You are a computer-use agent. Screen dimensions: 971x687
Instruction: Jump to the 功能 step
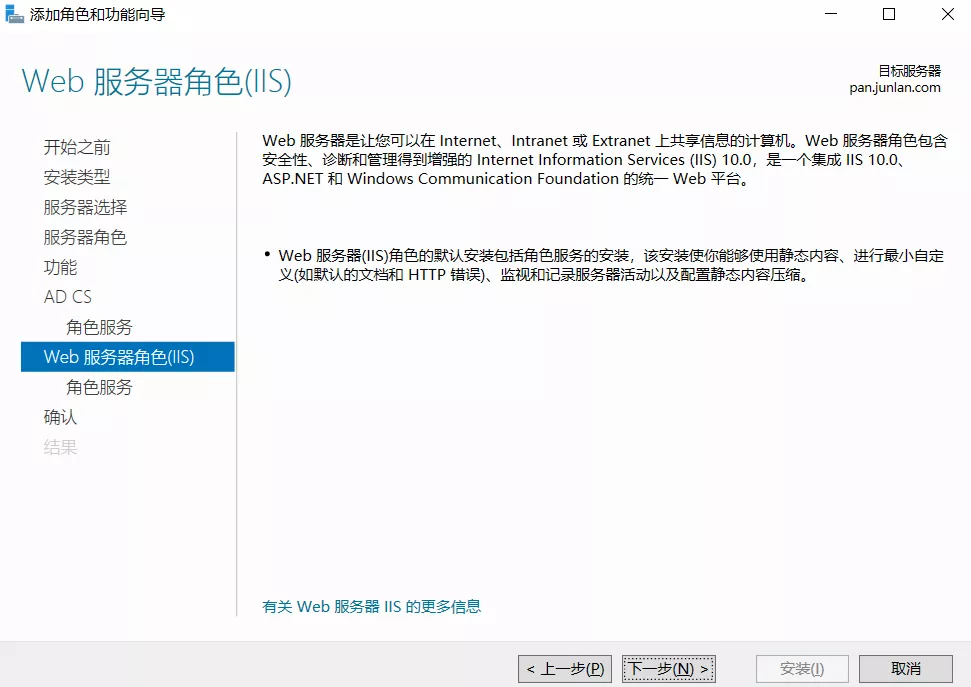click(x=60, y=267)
